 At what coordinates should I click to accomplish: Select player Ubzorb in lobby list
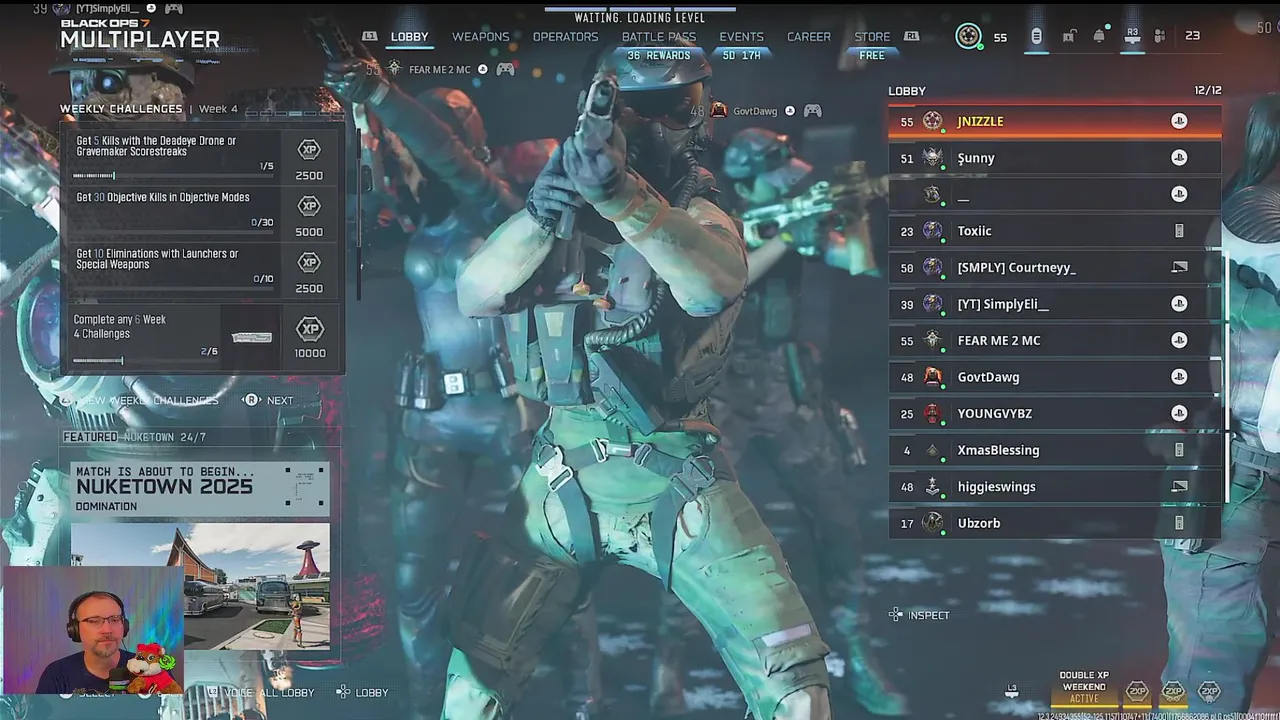point(1055,523)
